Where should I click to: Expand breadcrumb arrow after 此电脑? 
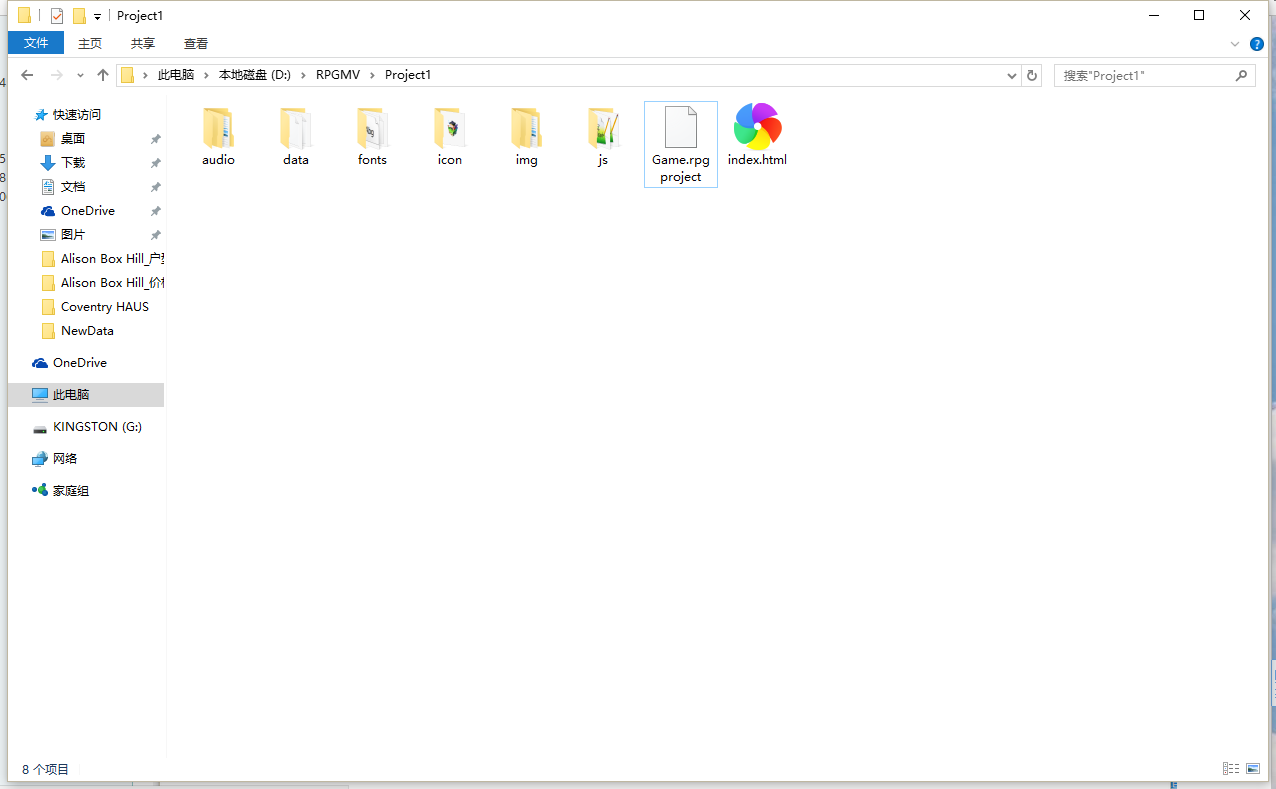click(x=207, y=75)
